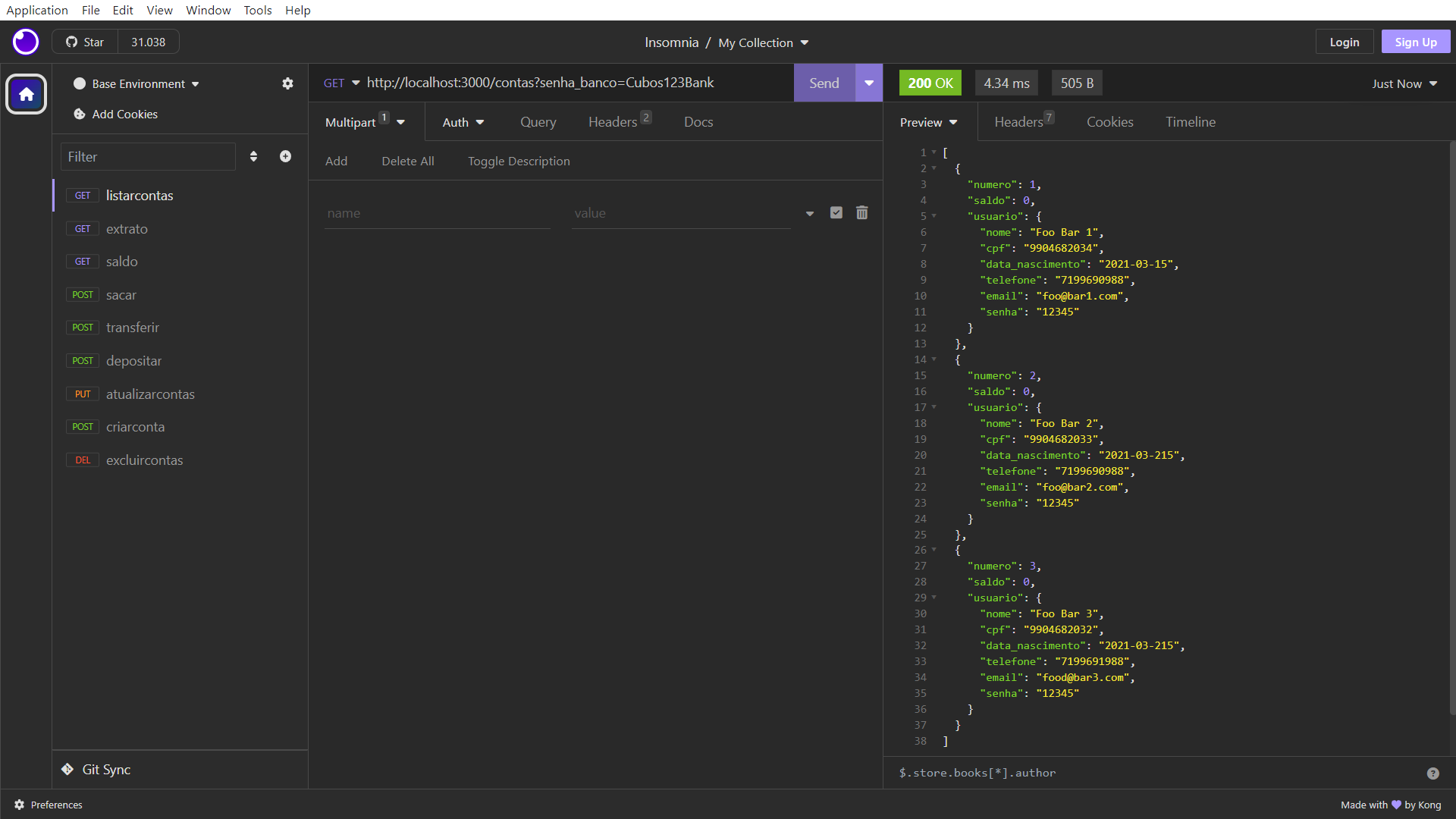Image resolution: width=1456 pixels, height=819 pixels.
Task: Open the home dashboard icon
Action: (x=27, y=95)
